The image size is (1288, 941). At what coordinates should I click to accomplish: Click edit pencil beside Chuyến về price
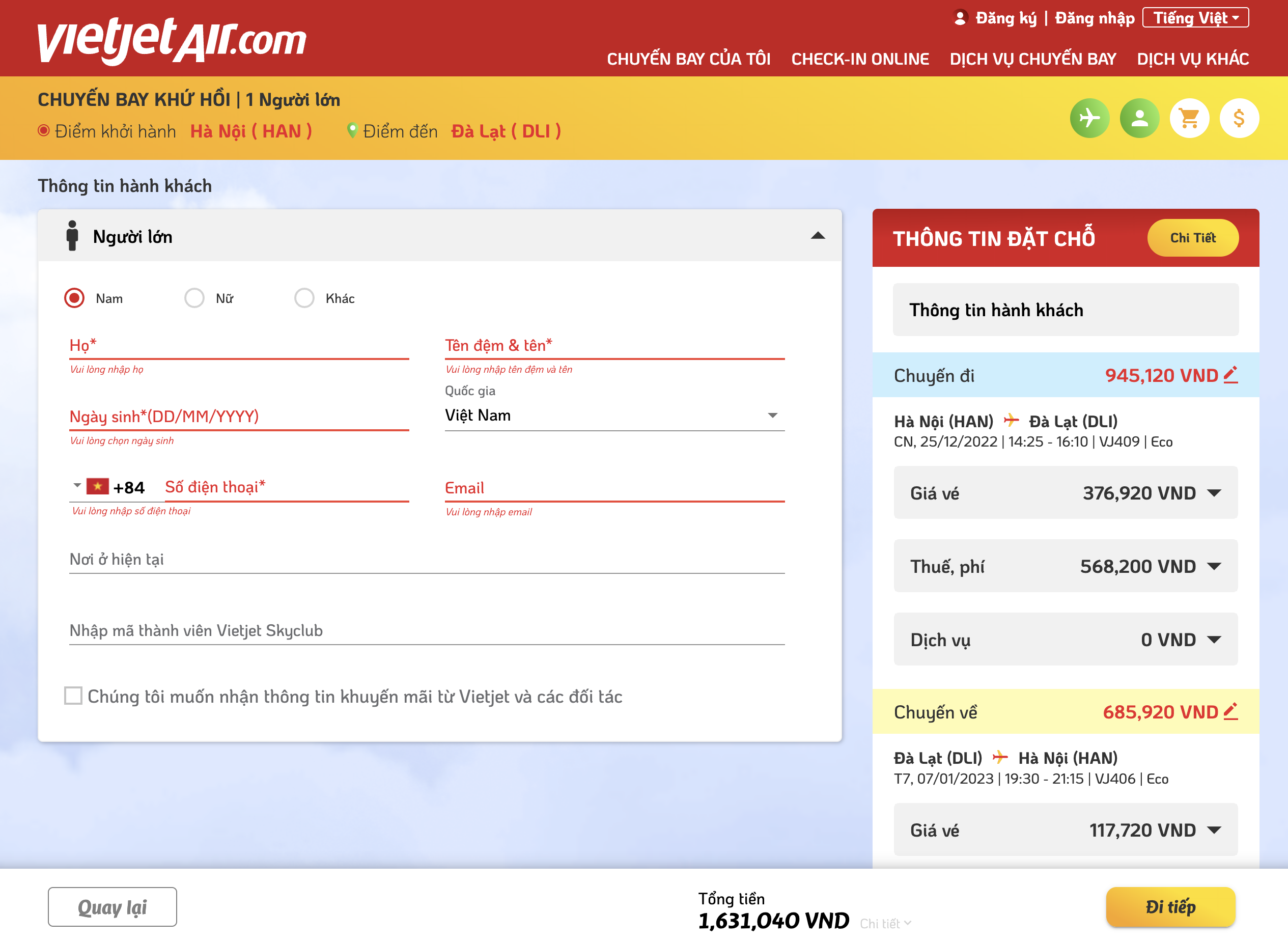pos(1230,711)
